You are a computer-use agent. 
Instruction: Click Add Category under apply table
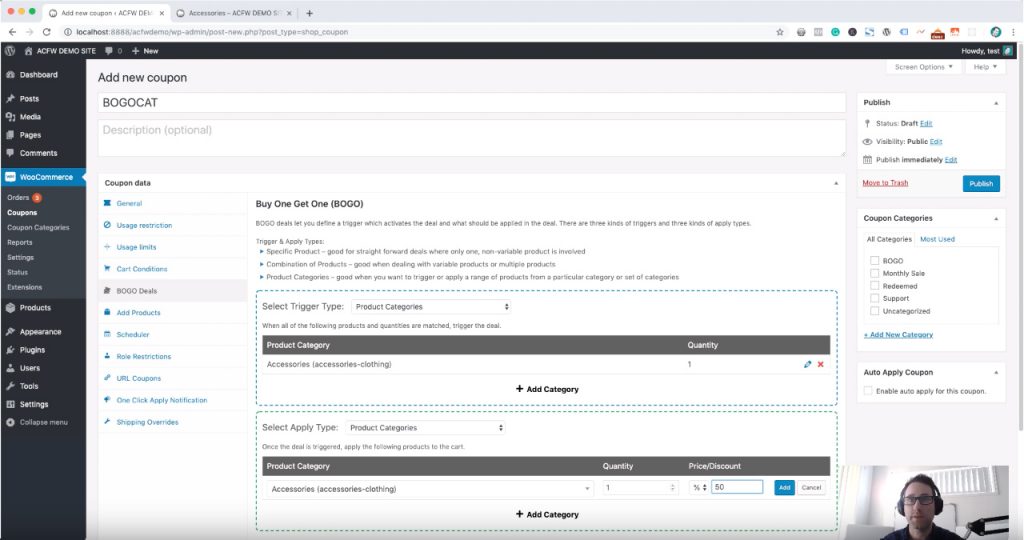pos(547,515)
